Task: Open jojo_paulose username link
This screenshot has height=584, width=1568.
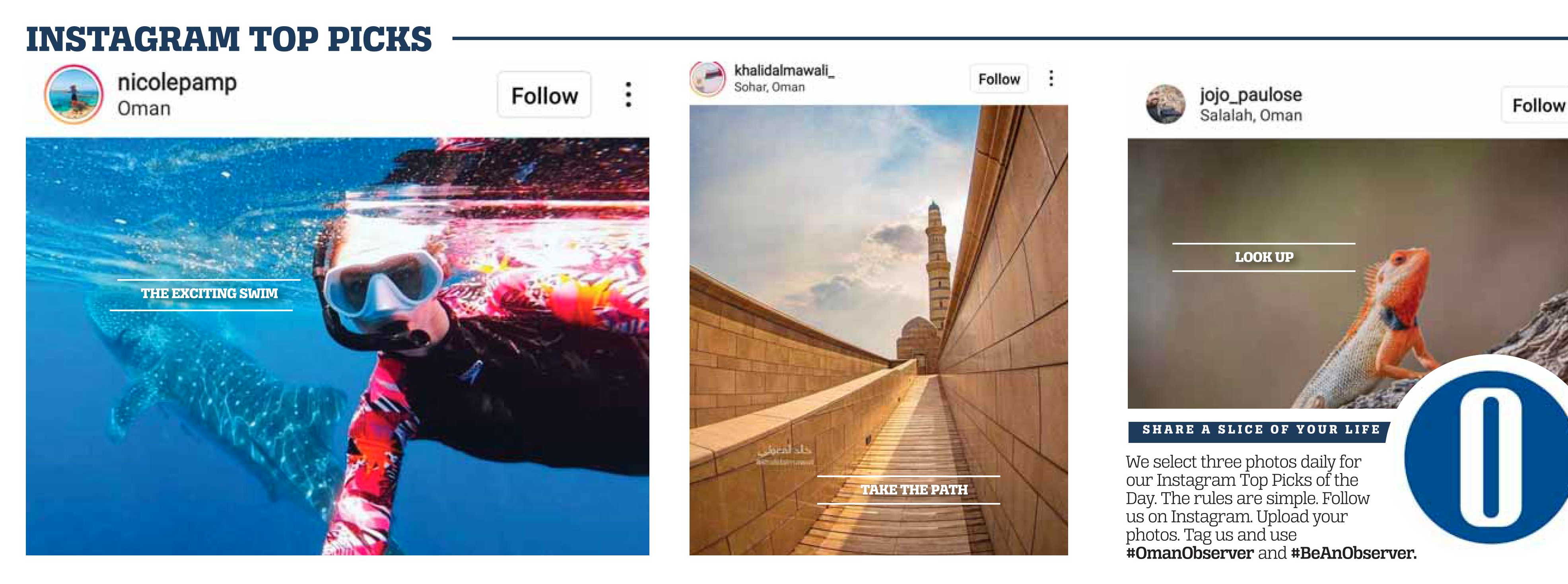Action: 1250,95
